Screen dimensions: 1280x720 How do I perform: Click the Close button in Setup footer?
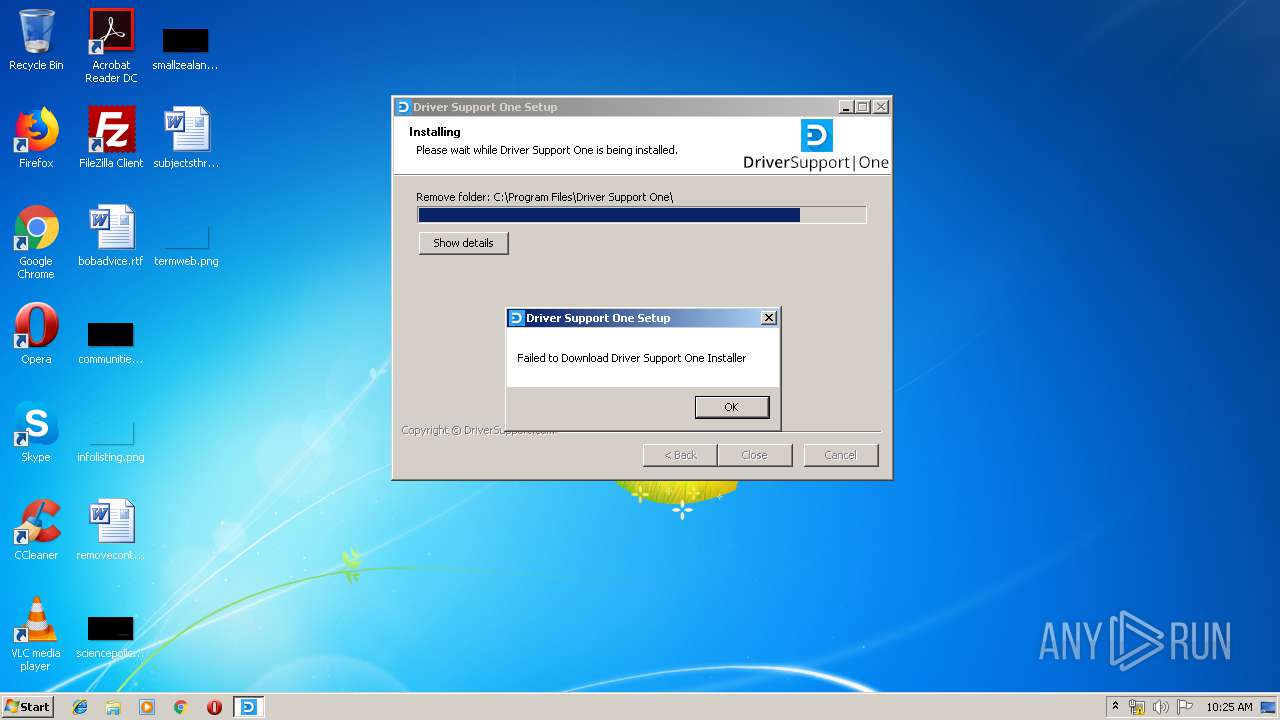click(754, 455)
